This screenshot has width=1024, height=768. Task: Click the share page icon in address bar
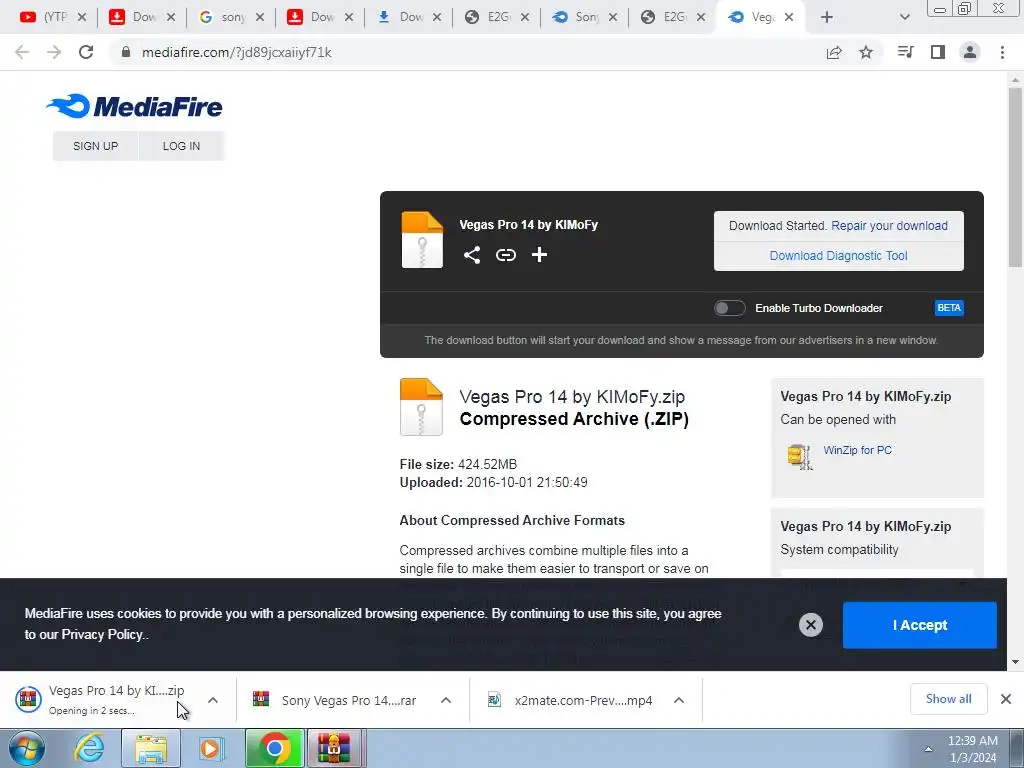pos(834,52)
